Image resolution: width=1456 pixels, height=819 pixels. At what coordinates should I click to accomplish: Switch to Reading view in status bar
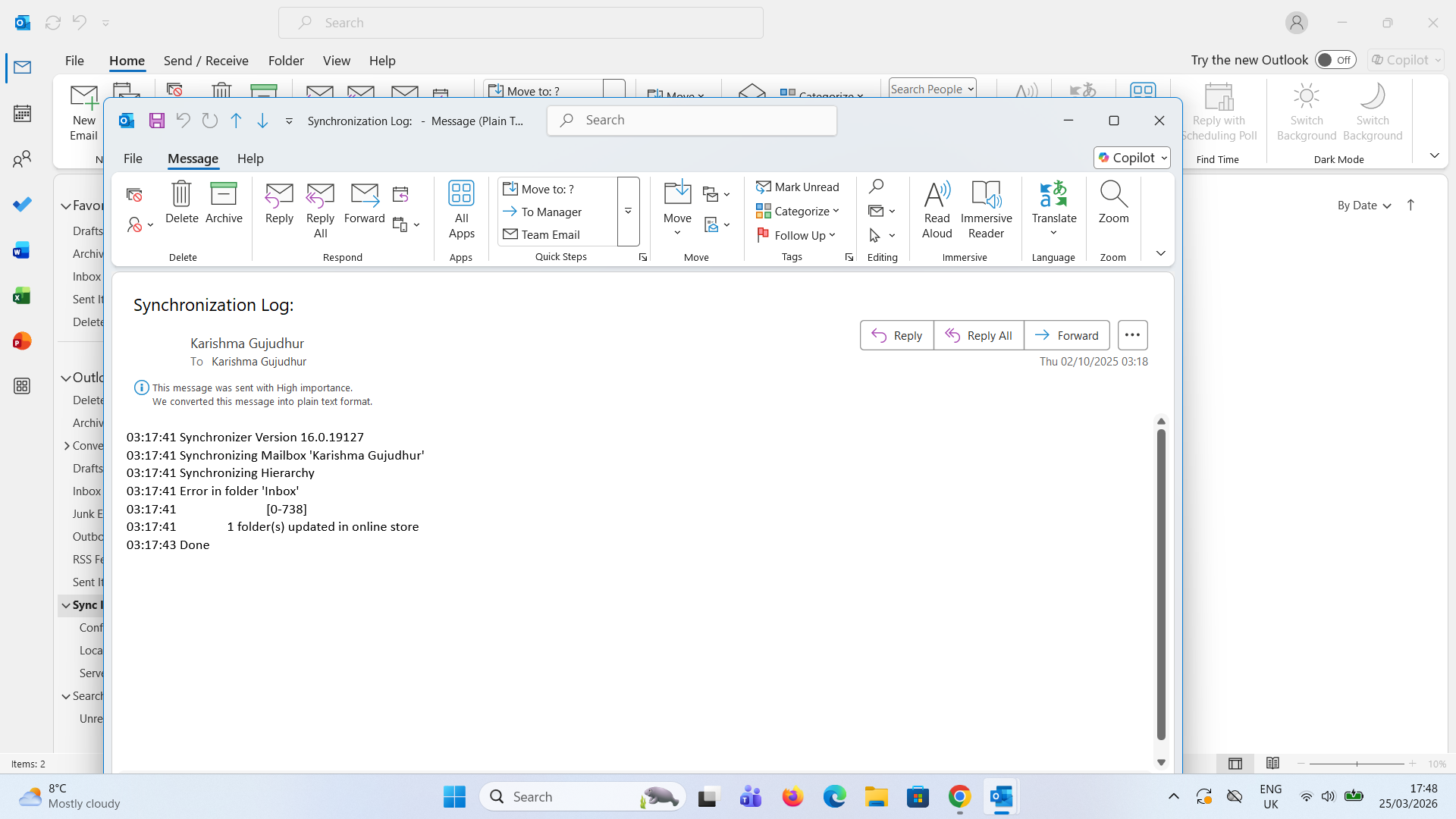(1272, 764)
